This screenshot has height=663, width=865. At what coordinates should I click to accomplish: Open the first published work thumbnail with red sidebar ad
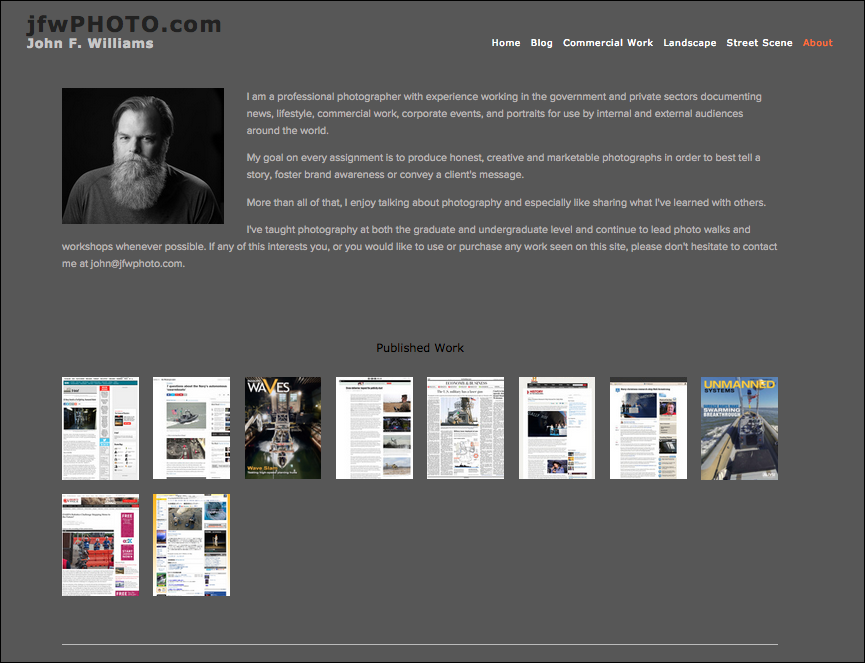point(100,429)
